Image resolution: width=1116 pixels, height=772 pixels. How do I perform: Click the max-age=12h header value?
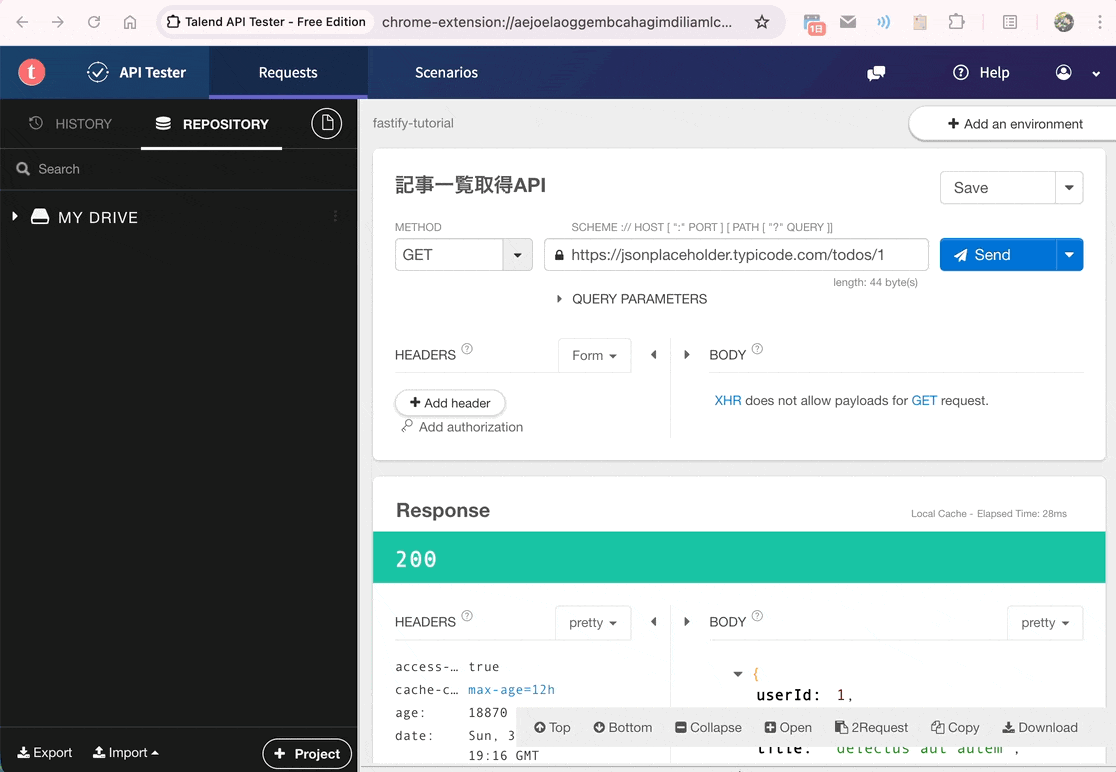pyautogui.click(x=511, y=689)
